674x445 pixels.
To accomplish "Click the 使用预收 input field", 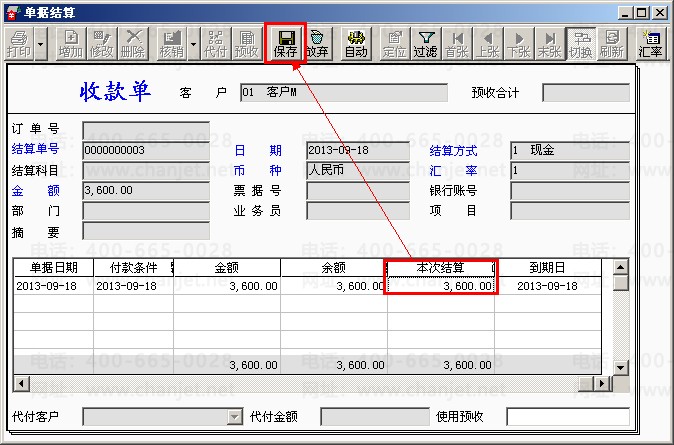I will point(568,417).
